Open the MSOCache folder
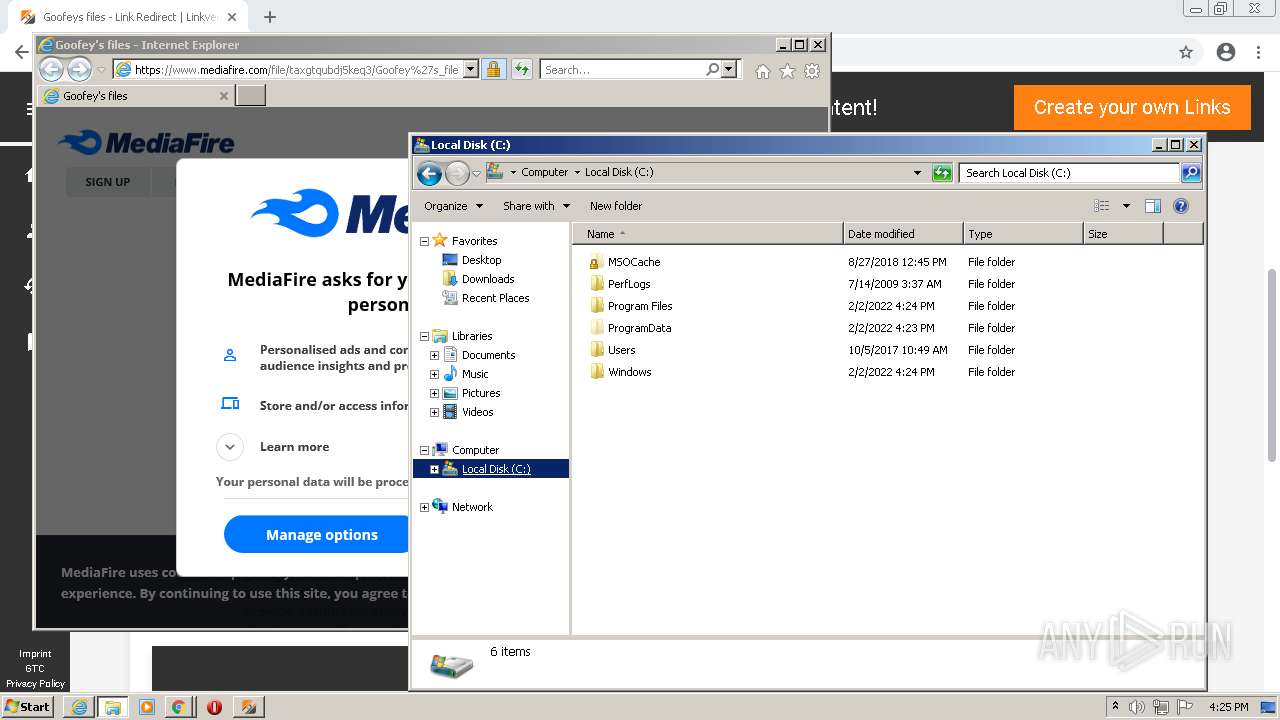 pyautogui.click(x=634, y=262)
